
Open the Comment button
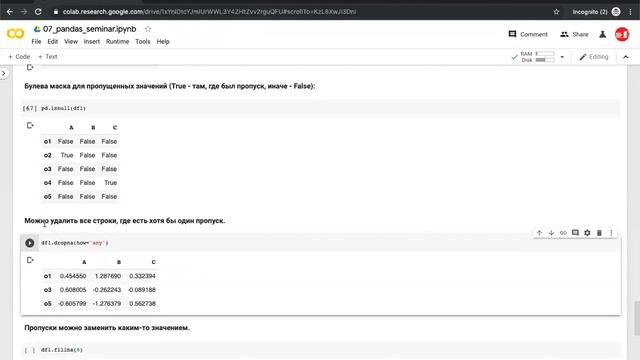pyautogui.click(x=528, y=34)
